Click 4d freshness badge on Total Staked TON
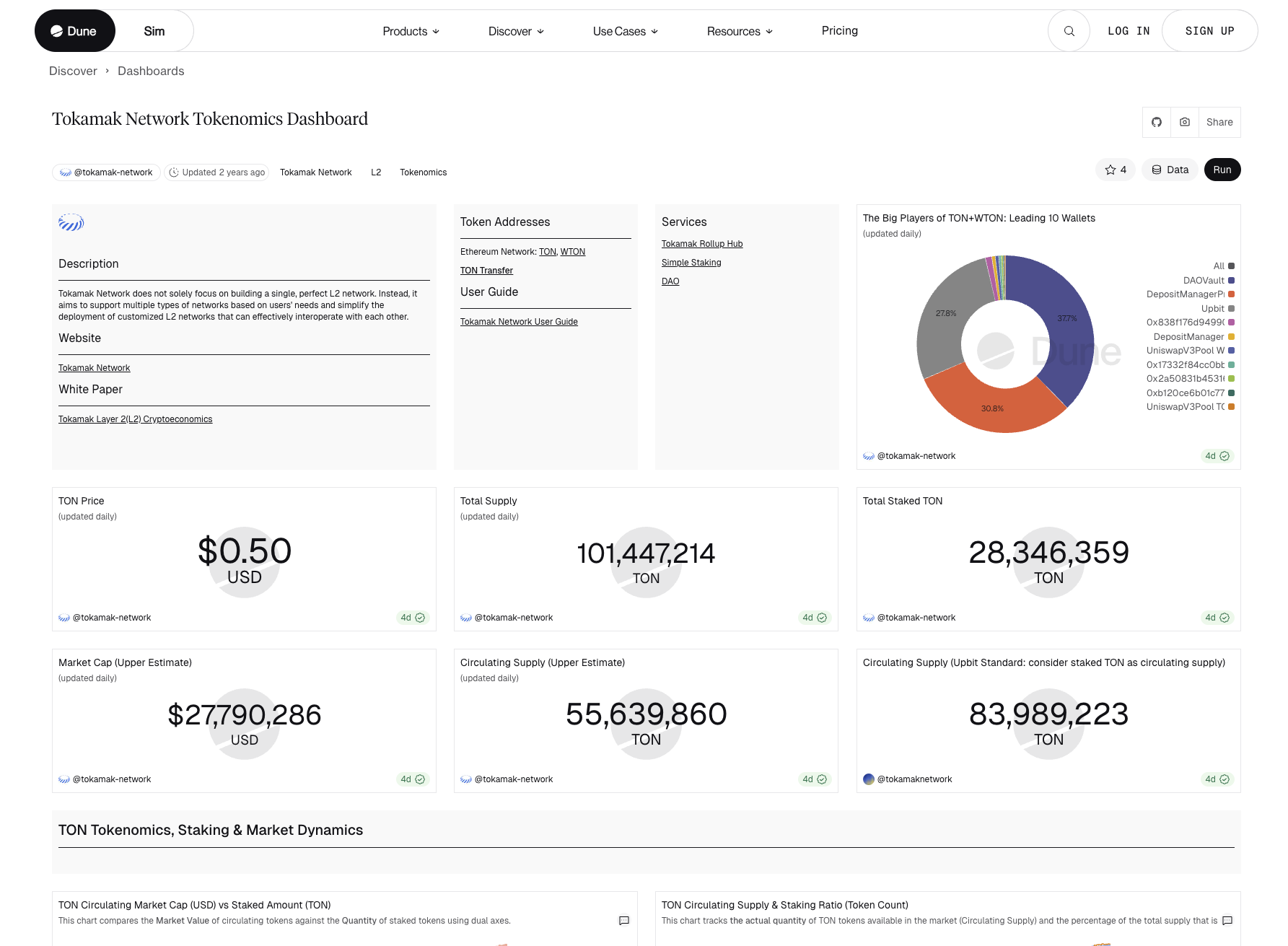 click(x=1217, y=618)
